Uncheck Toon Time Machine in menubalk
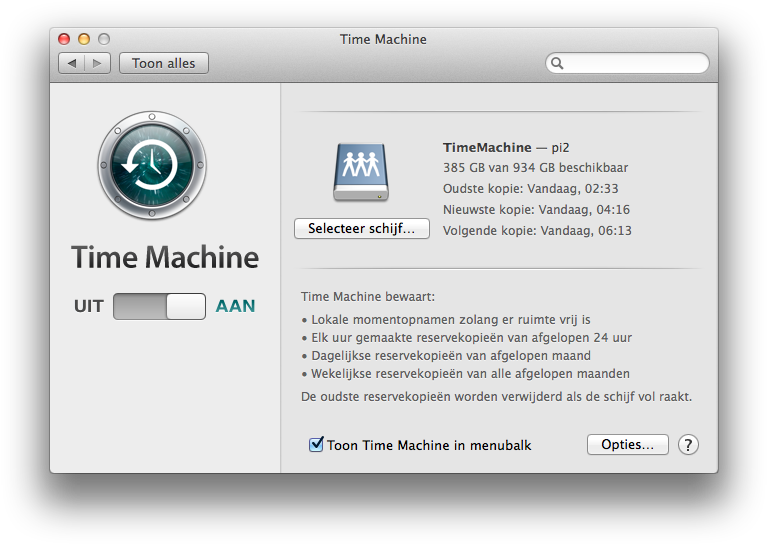 point(316,444)
